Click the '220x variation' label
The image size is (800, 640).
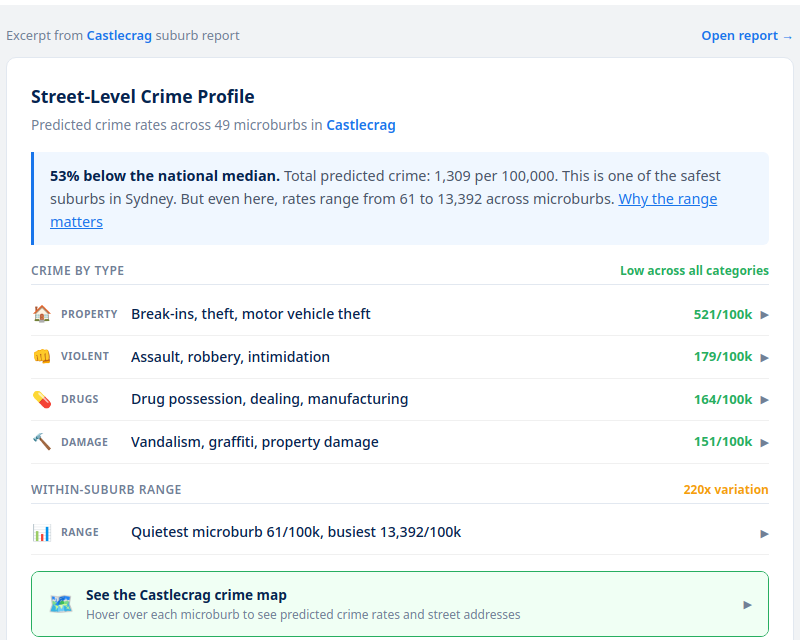[725, 490]
